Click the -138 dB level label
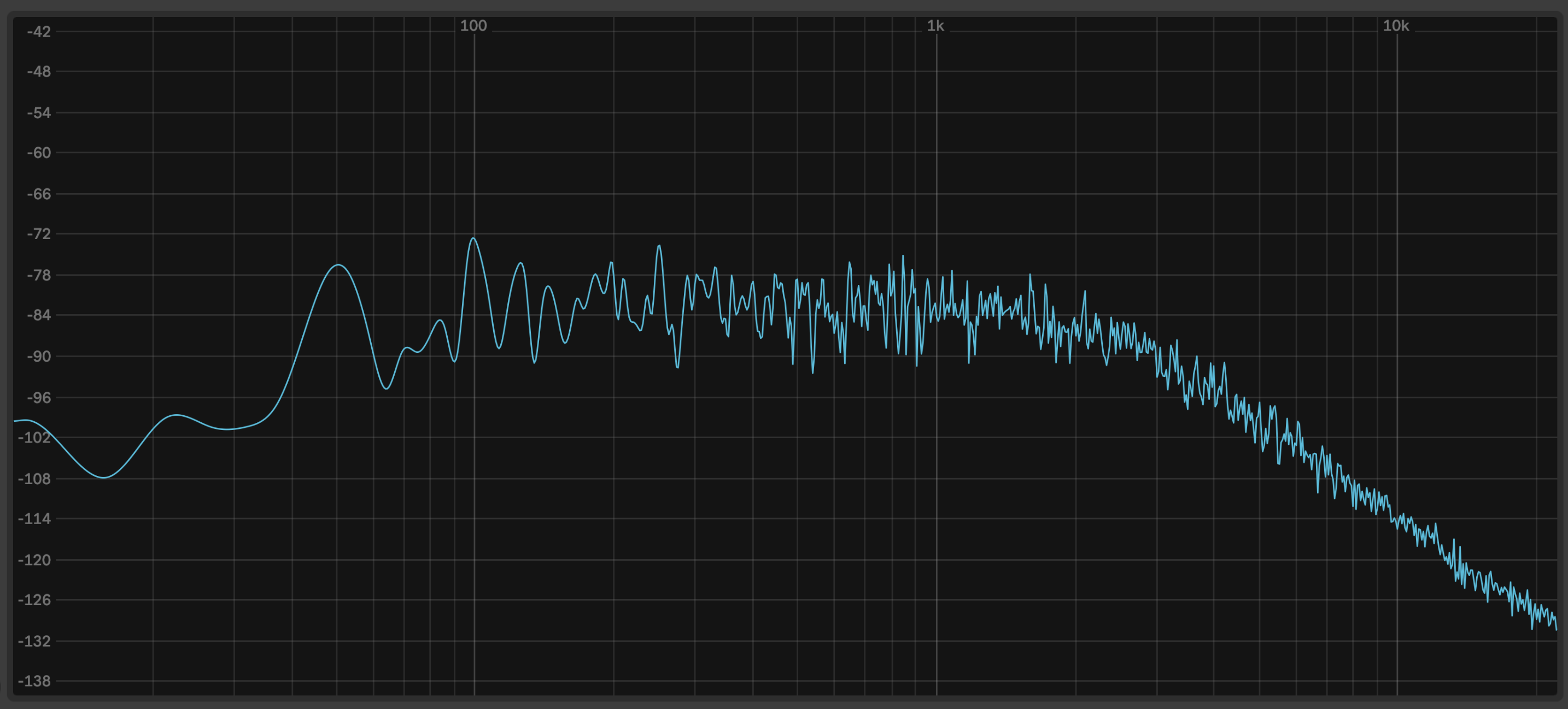The width and height of the screenshot is (1568, 709). pos(34,681)
